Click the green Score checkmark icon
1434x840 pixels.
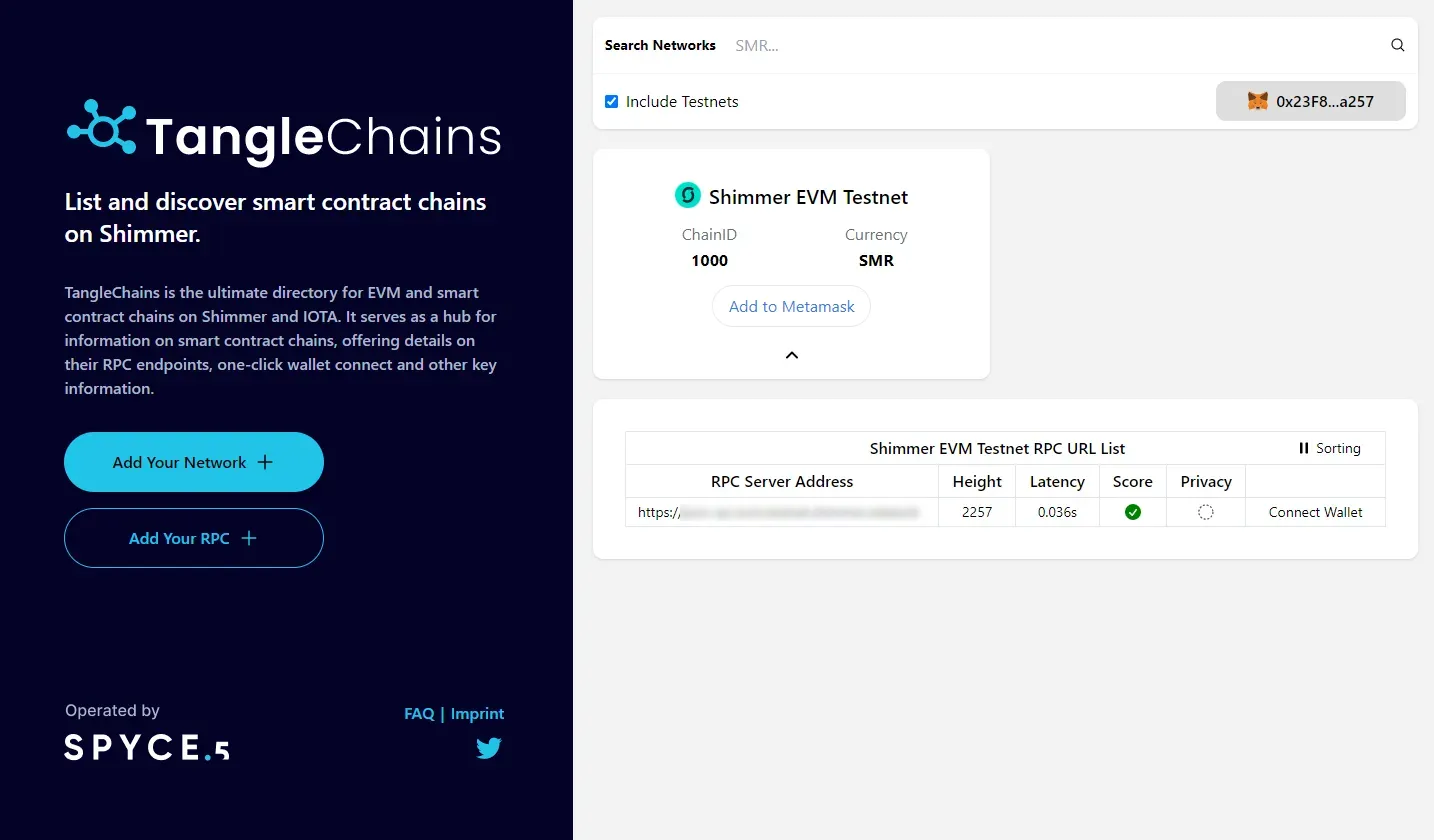point(1133,512)
